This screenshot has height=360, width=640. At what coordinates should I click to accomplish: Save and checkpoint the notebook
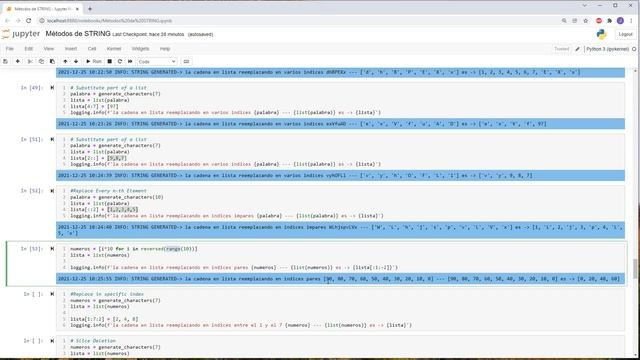click(5, 61)
